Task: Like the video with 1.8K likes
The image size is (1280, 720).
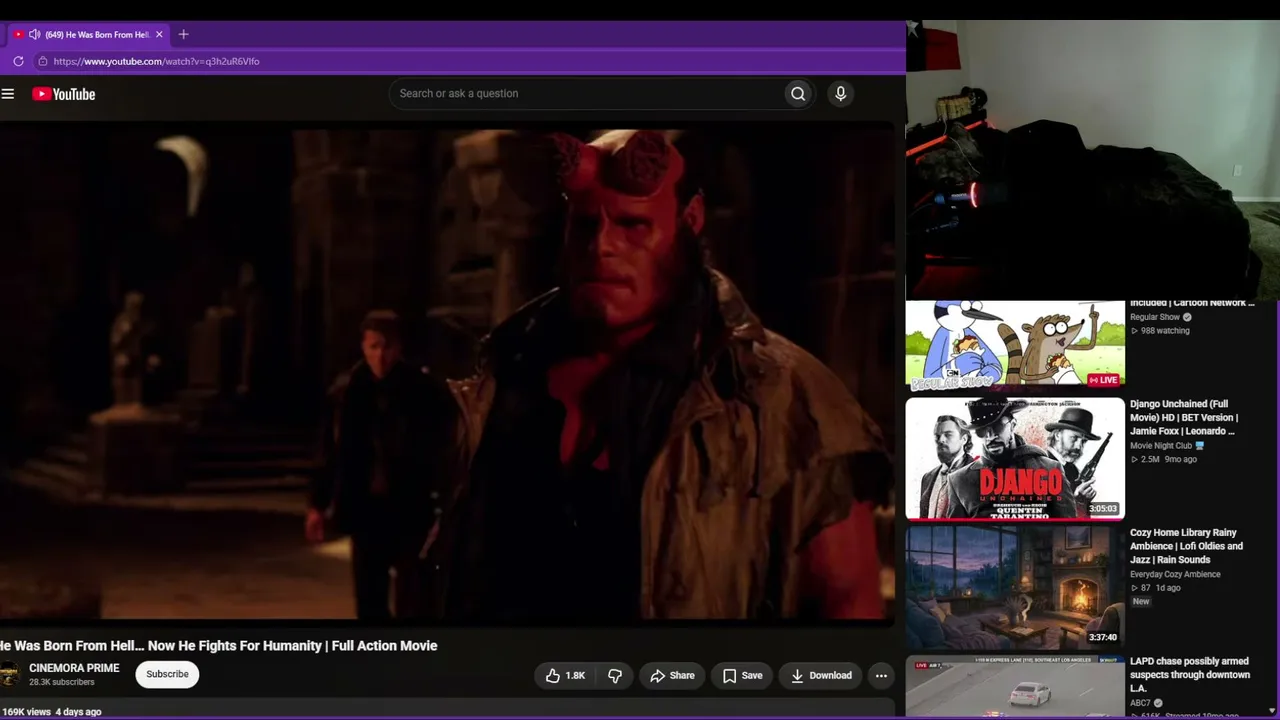Action: click(565, 676)
